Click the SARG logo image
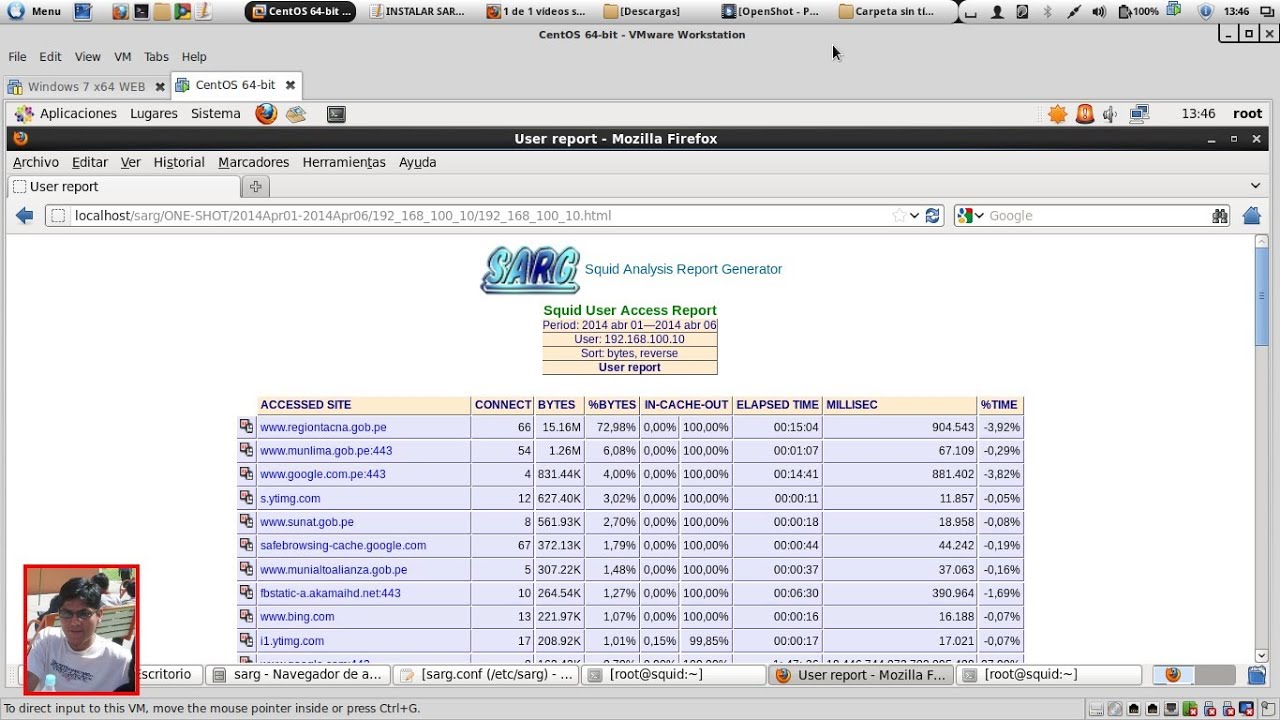This screenshot has width=1280, height=720. pos(530,270)
